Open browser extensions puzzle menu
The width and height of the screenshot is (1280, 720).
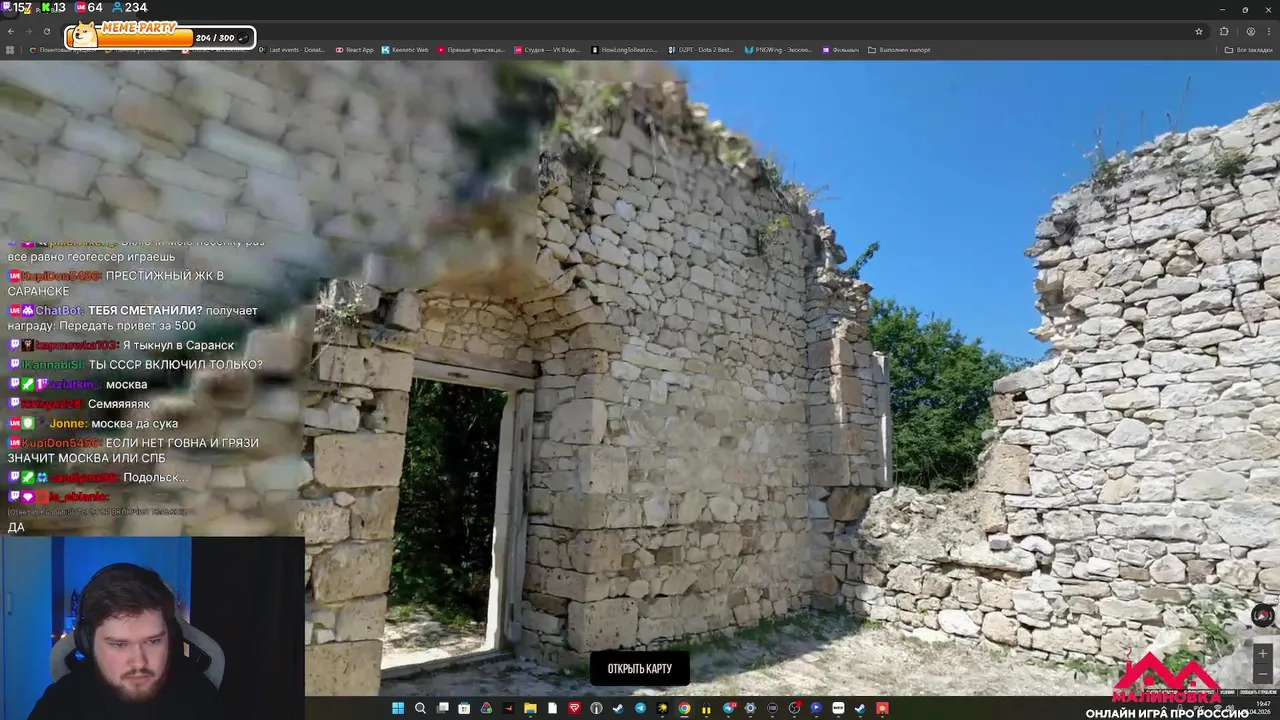pos(1224,31)
